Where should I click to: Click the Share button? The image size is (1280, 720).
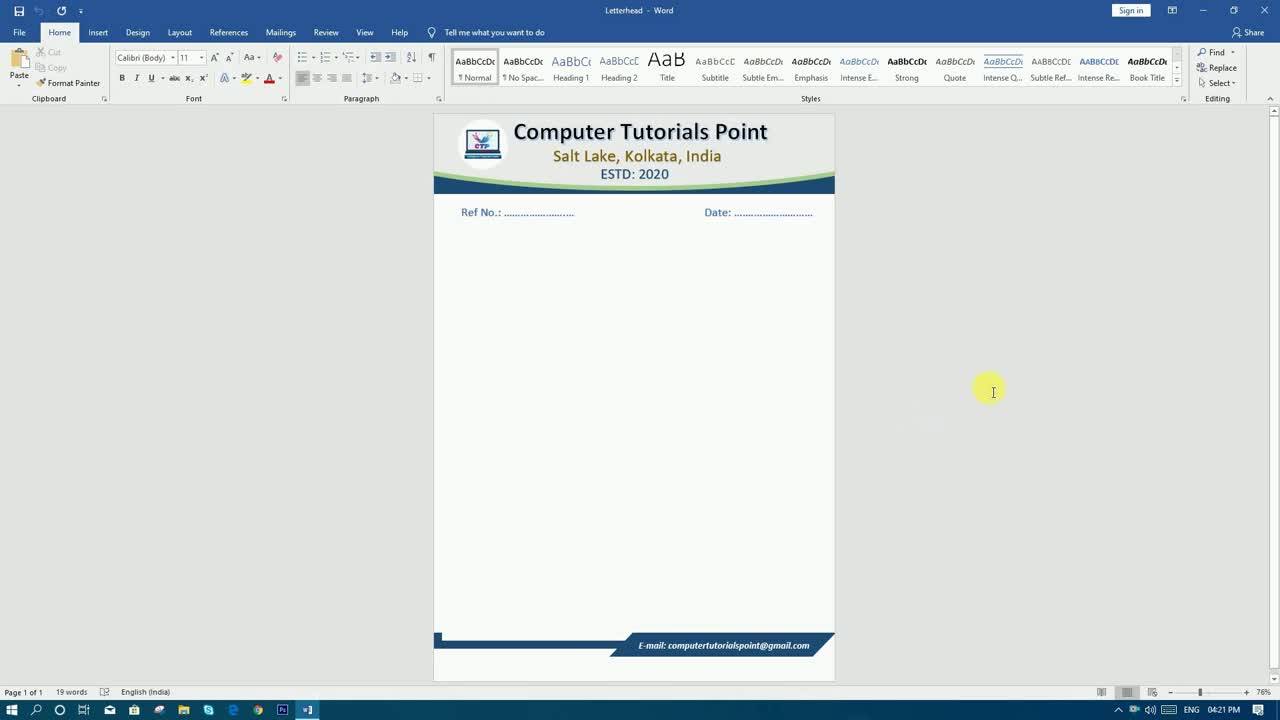(1248, 32)
